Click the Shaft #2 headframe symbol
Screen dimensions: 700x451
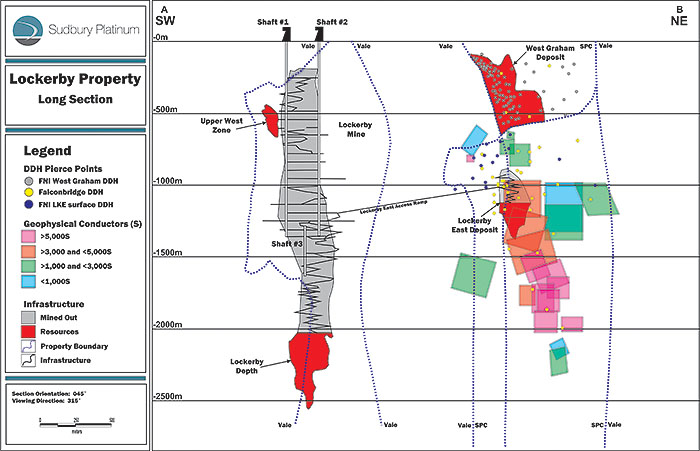click(x=319, y=34)
